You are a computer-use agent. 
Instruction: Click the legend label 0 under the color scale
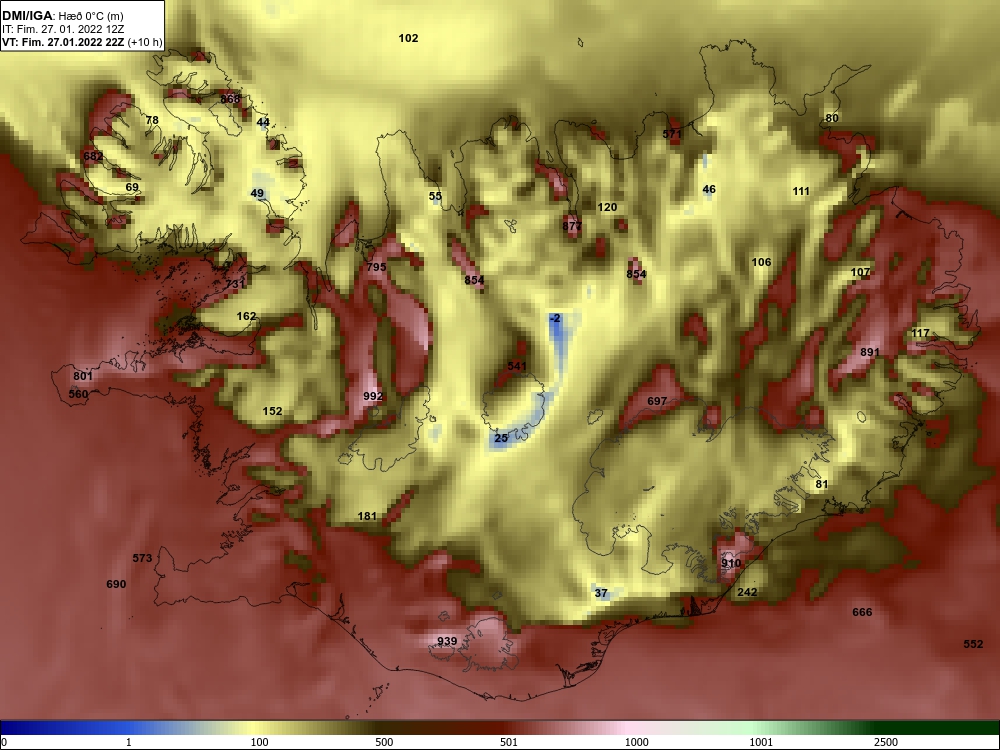pos(4,742)
